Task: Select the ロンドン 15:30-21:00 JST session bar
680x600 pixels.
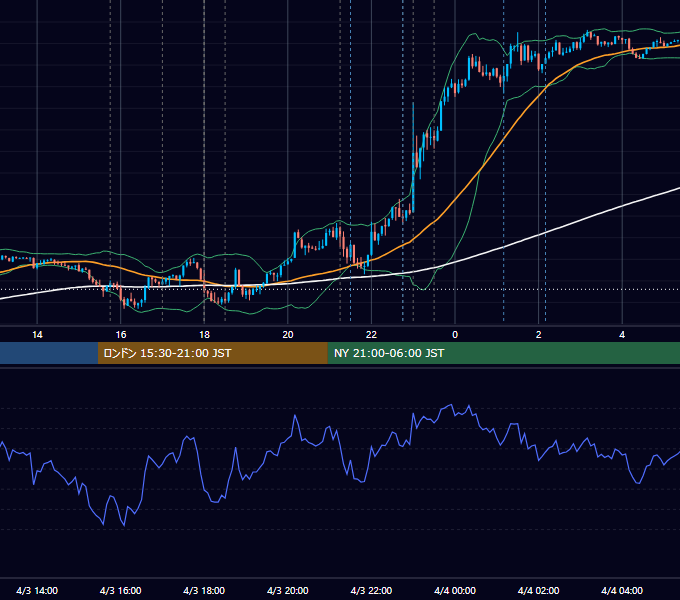Action: click(212, 353)
